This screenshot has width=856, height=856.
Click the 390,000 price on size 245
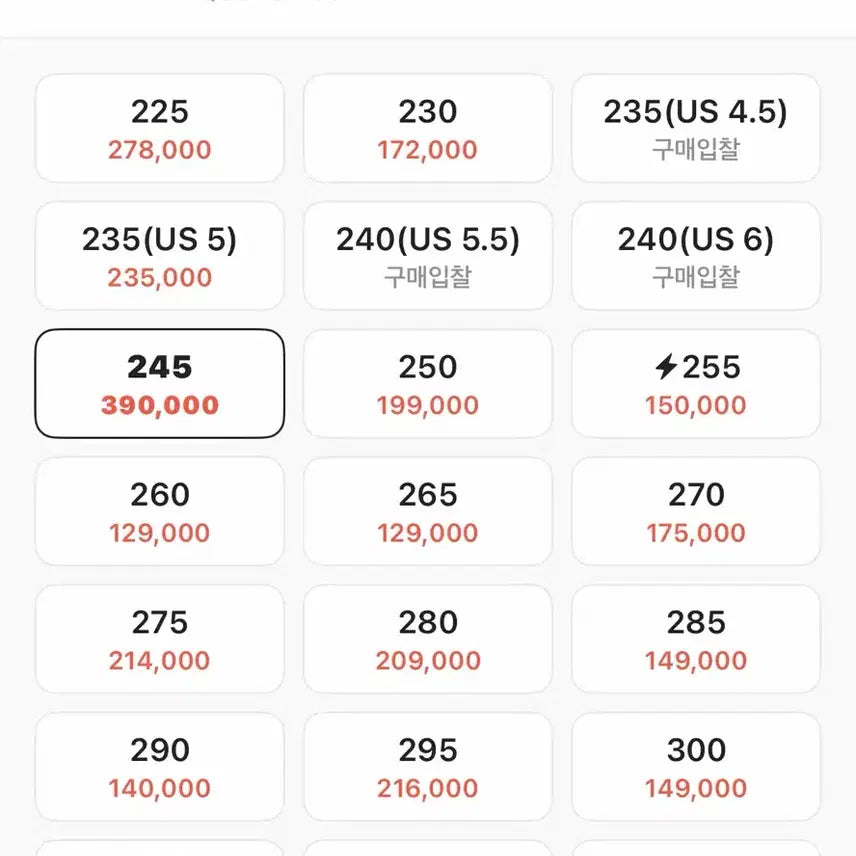click(160, 405)
